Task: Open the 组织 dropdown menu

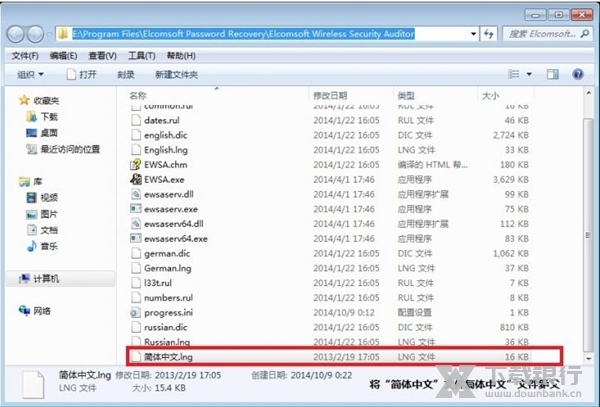Action: pos(30,74)
